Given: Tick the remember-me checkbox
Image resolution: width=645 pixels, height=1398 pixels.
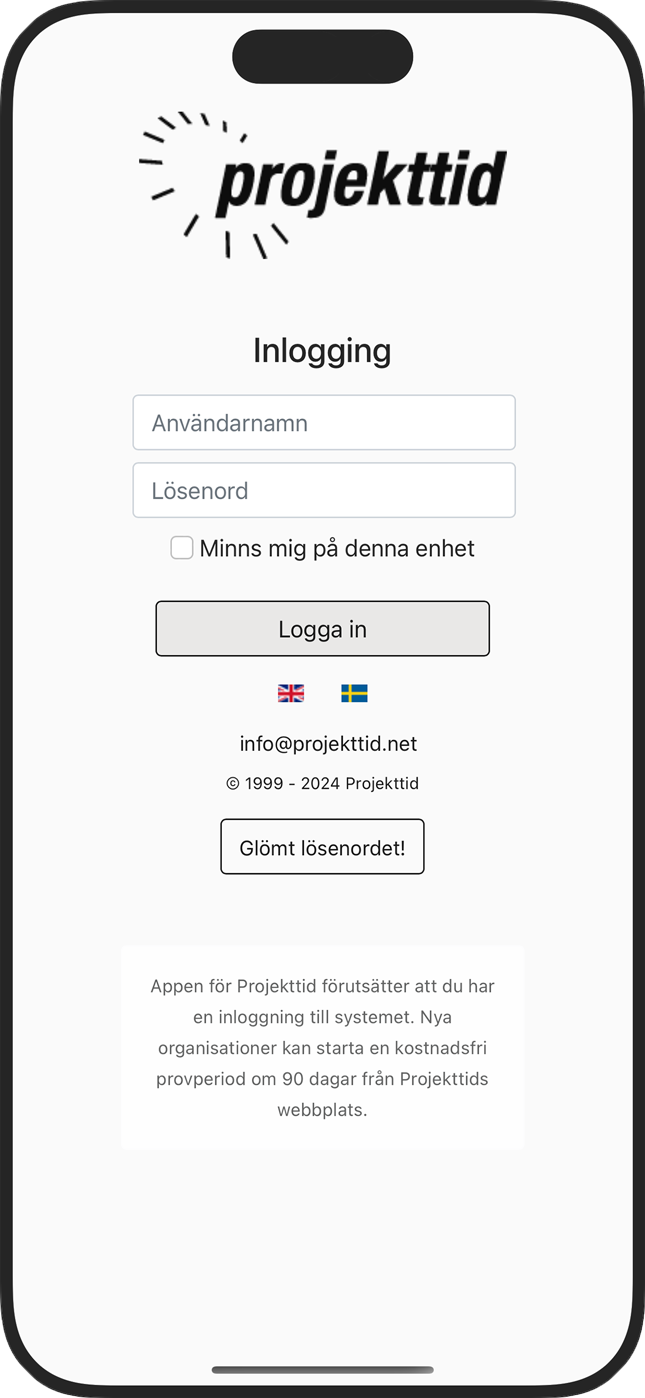Looking at the screenshot, I should pos(182,548).
